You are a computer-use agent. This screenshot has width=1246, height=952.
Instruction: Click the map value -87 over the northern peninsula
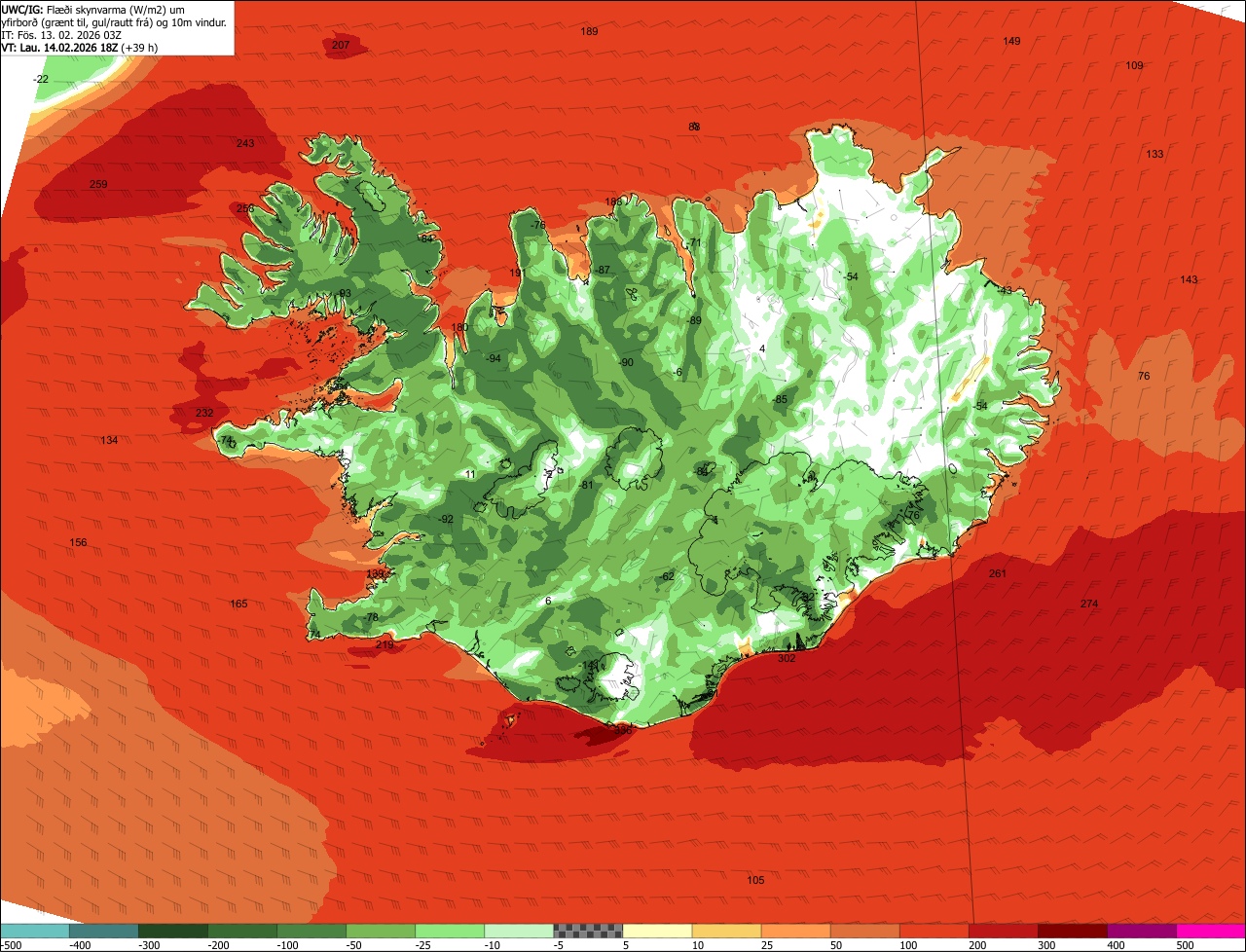click(603, 270)
